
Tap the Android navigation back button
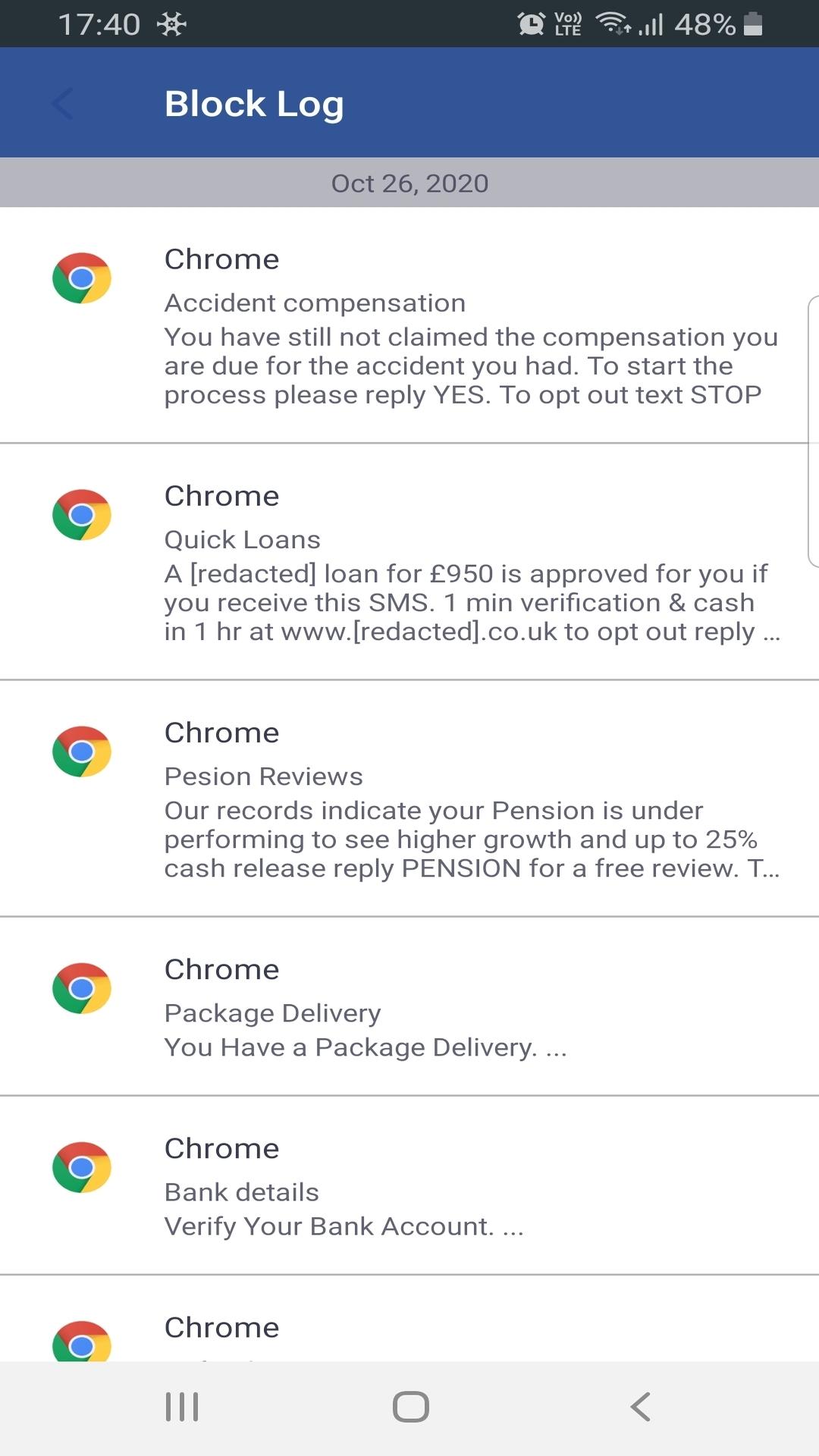(640, 1407)
